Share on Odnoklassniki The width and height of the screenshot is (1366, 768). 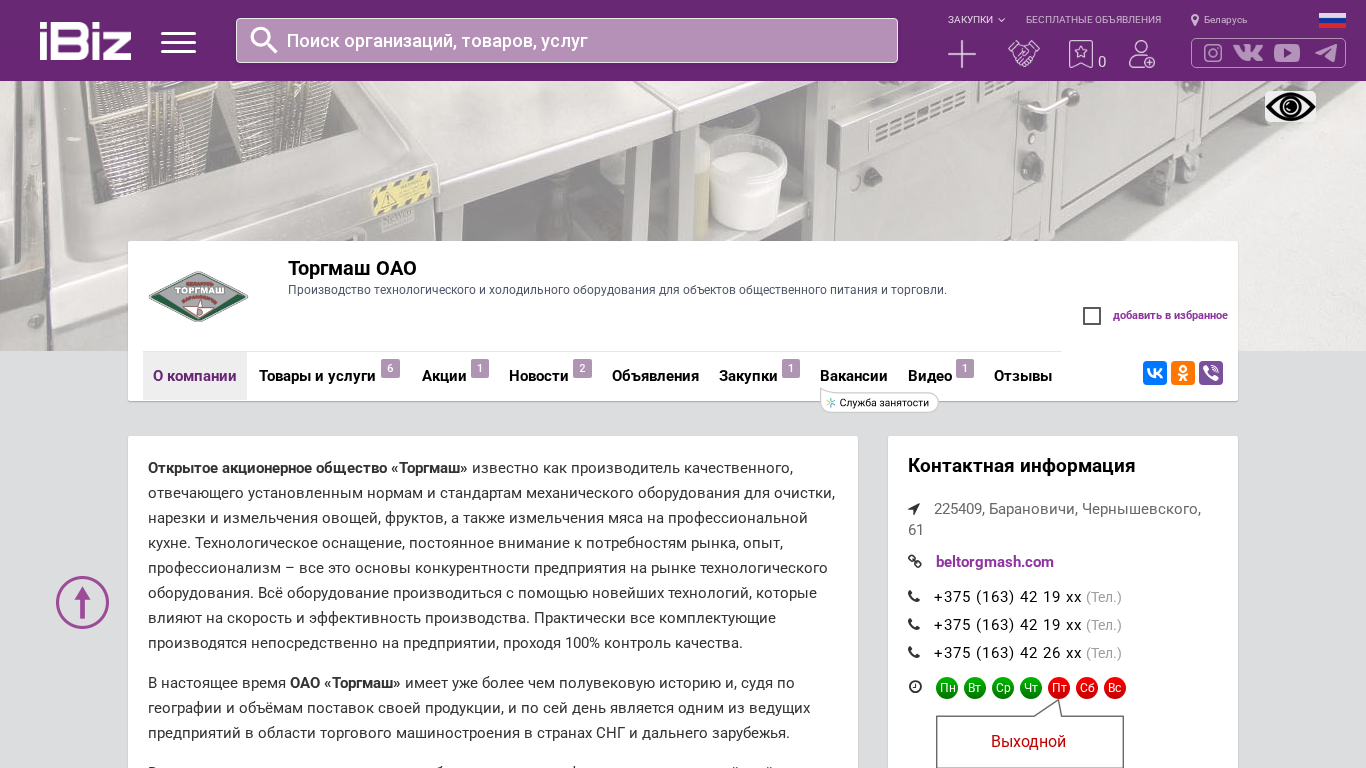coord(1183,373)
